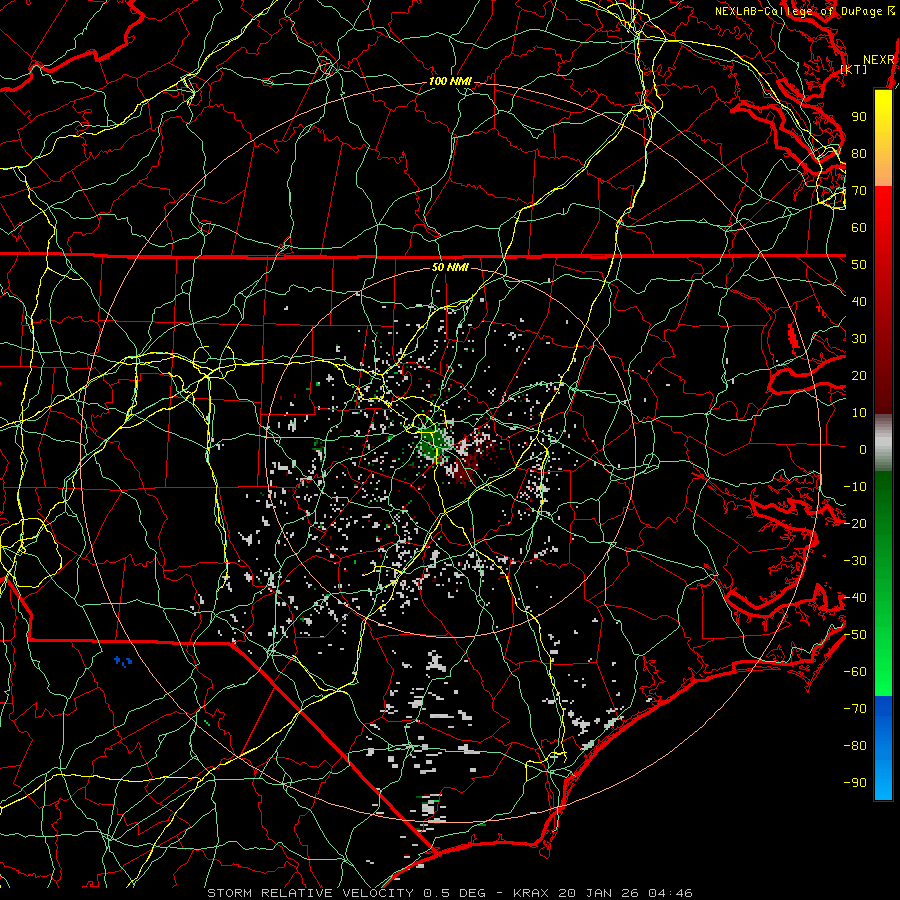Image resolution: width=900 pixels, height=900 pixels.
Task: Click the -70 value on the velocity scale
Action: tap(855, 709)
